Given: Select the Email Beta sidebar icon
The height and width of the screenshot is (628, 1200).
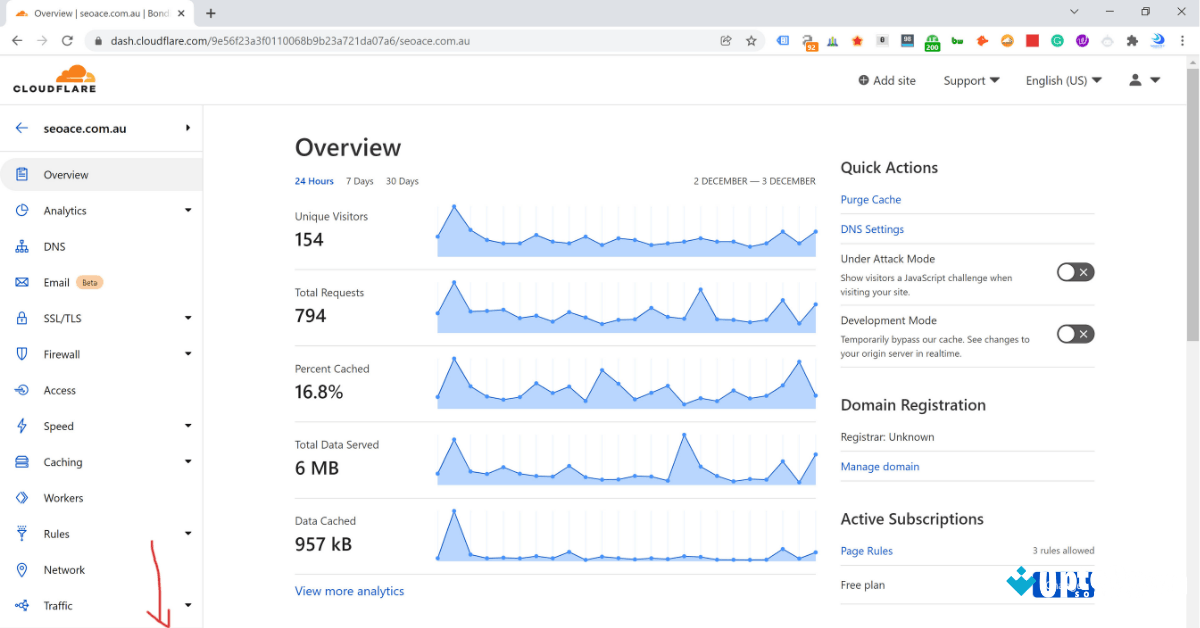Looking at the screenshot, I should [x=22, y=282].
